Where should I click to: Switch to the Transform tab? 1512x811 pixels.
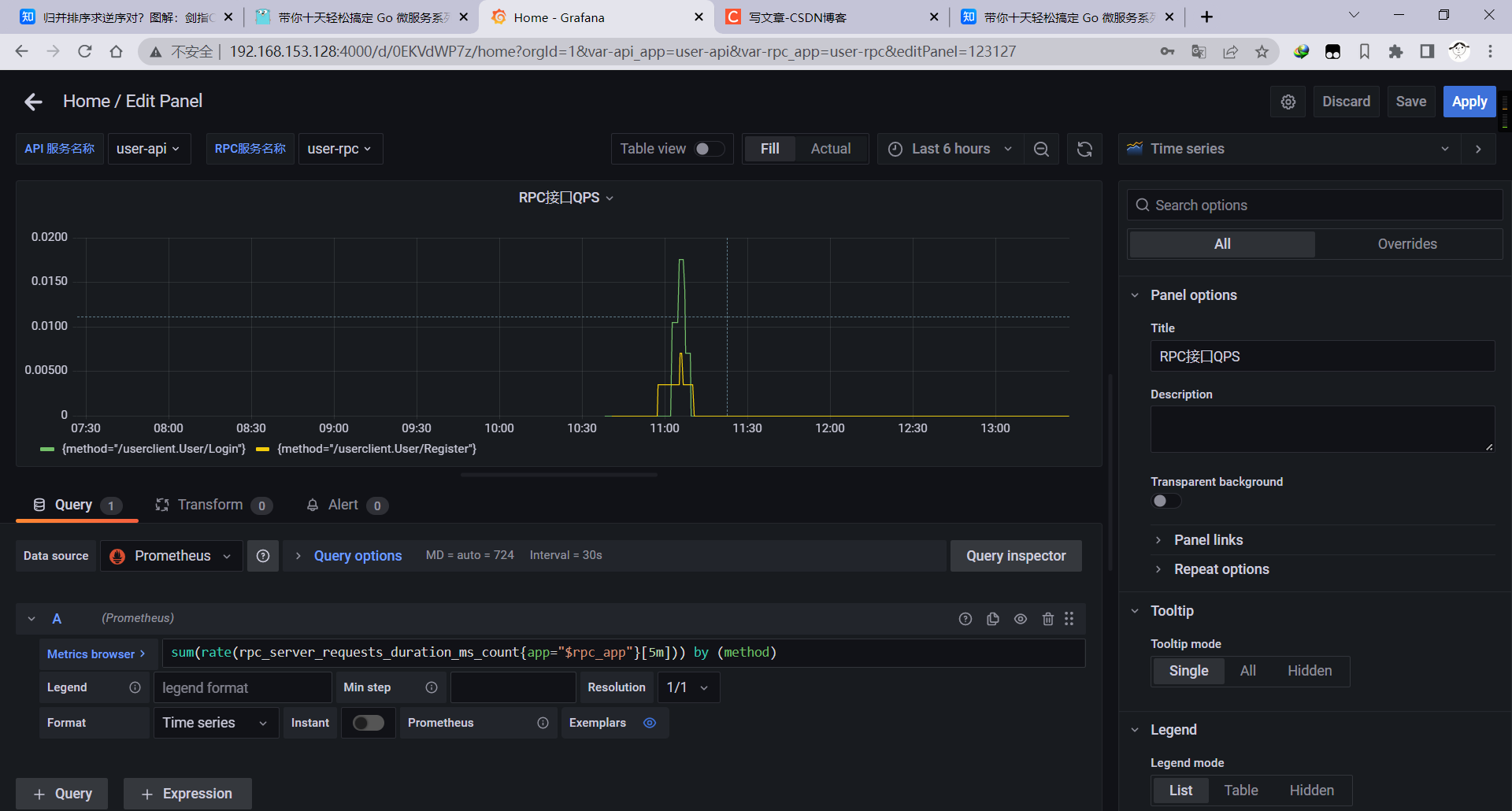tap(213, 505)
